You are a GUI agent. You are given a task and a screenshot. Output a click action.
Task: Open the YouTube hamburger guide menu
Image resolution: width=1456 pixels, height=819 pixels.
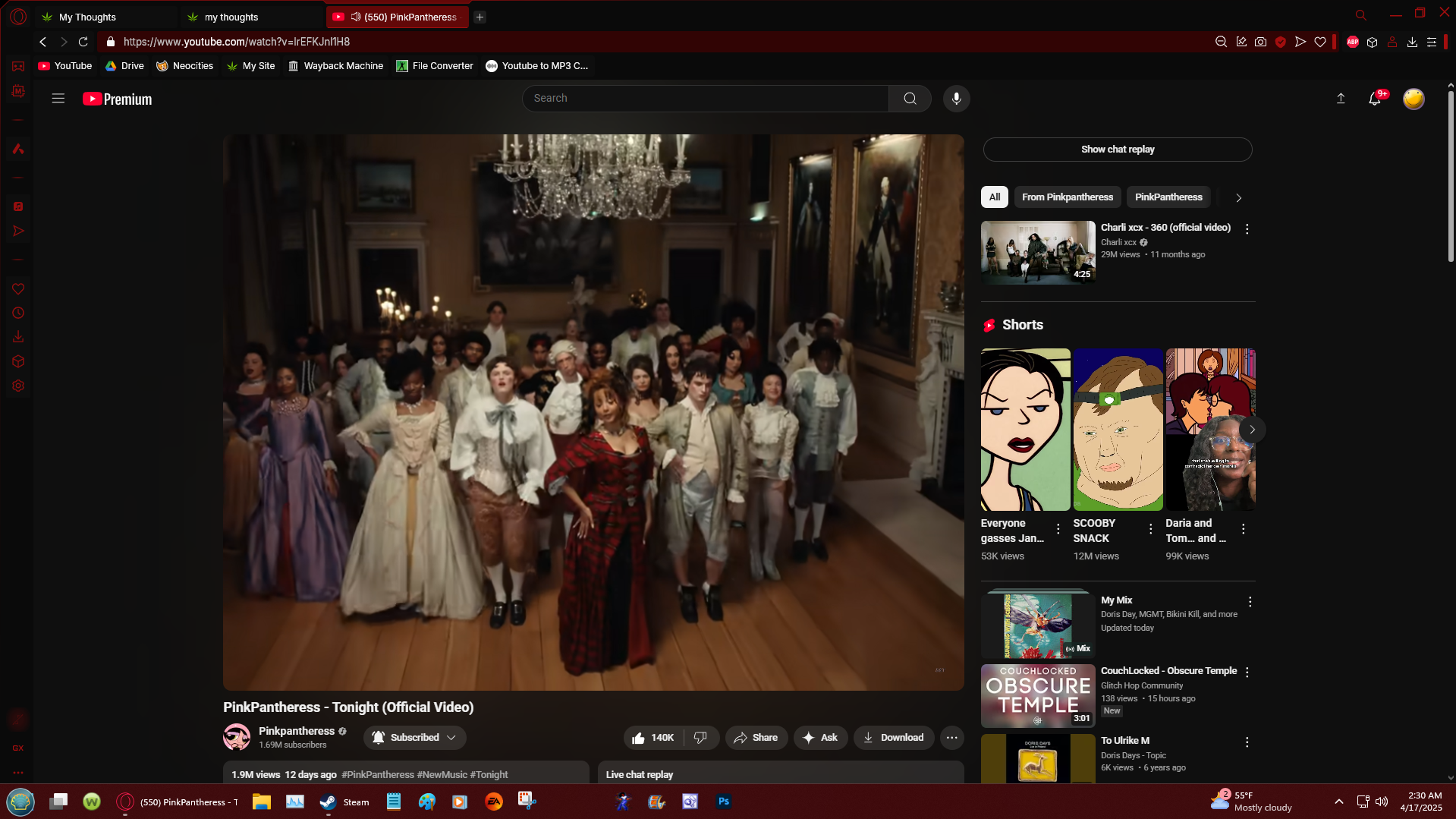tap(58, 99)
